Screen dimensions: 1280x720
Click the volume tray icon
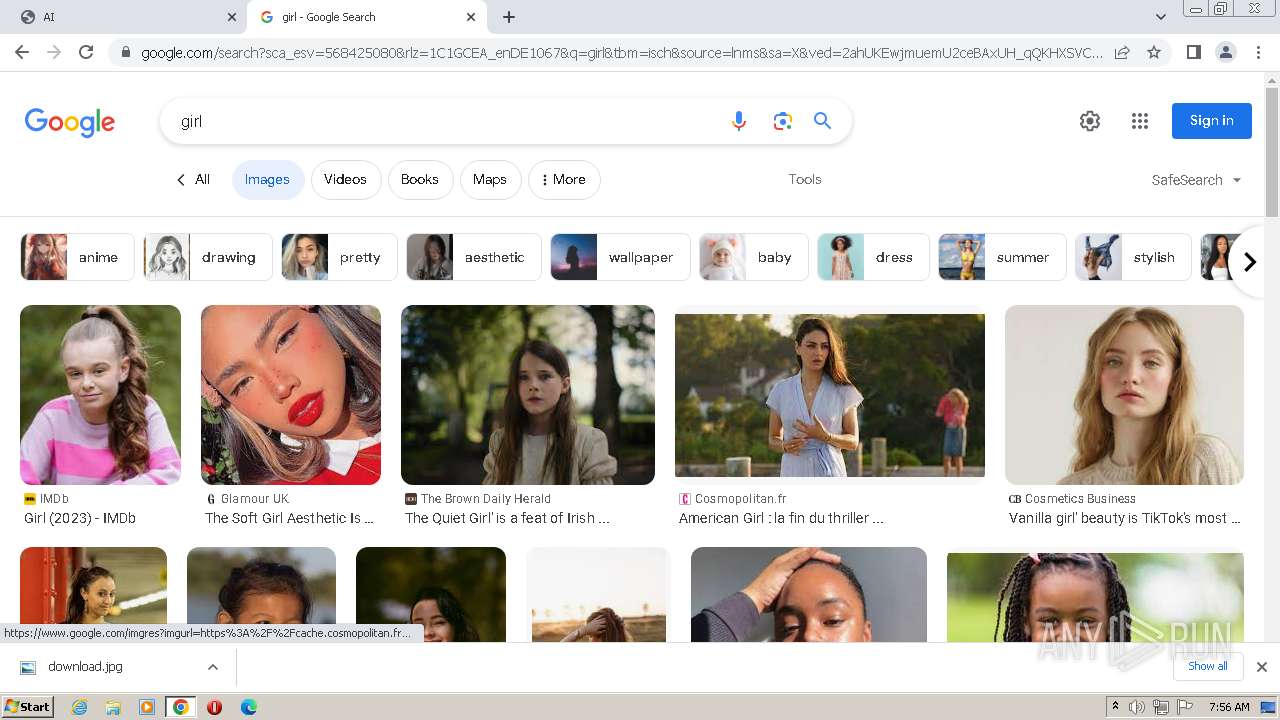click(x=1137, y=707)
